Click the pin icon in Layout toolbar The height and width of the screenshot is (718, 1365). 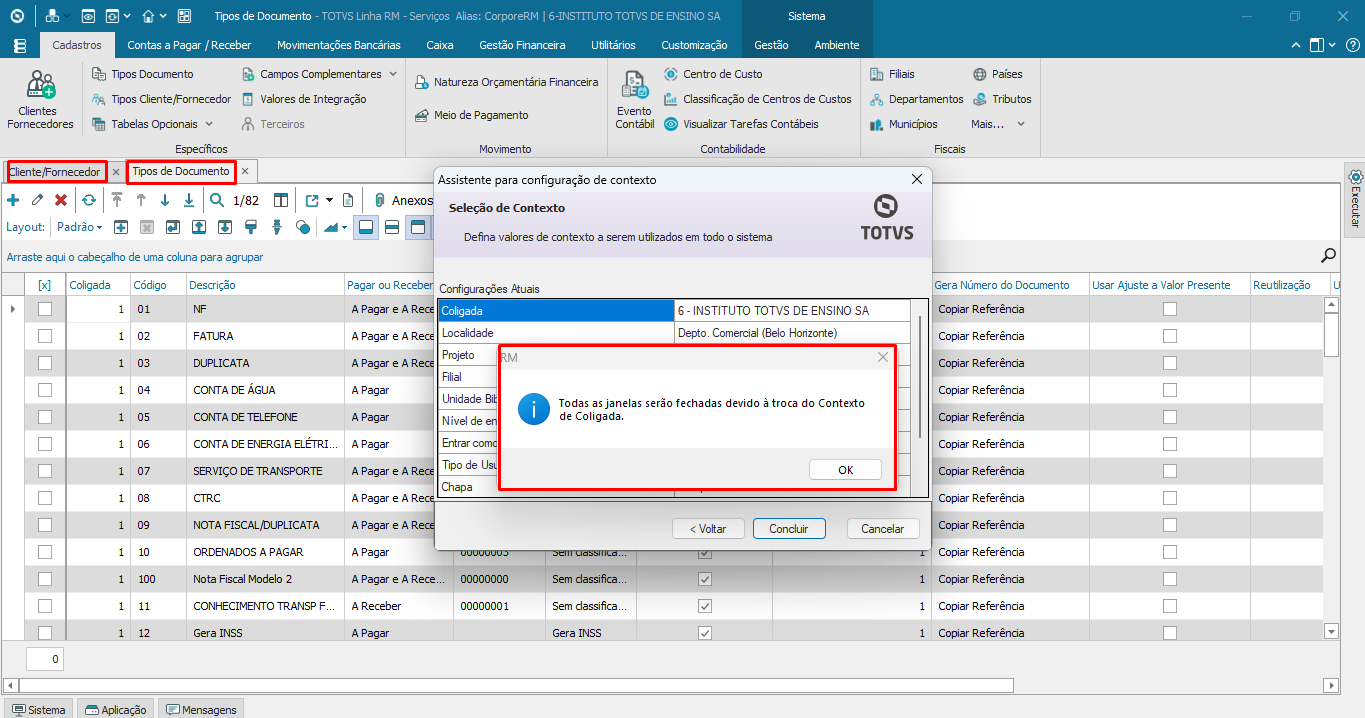pos(277,227)
